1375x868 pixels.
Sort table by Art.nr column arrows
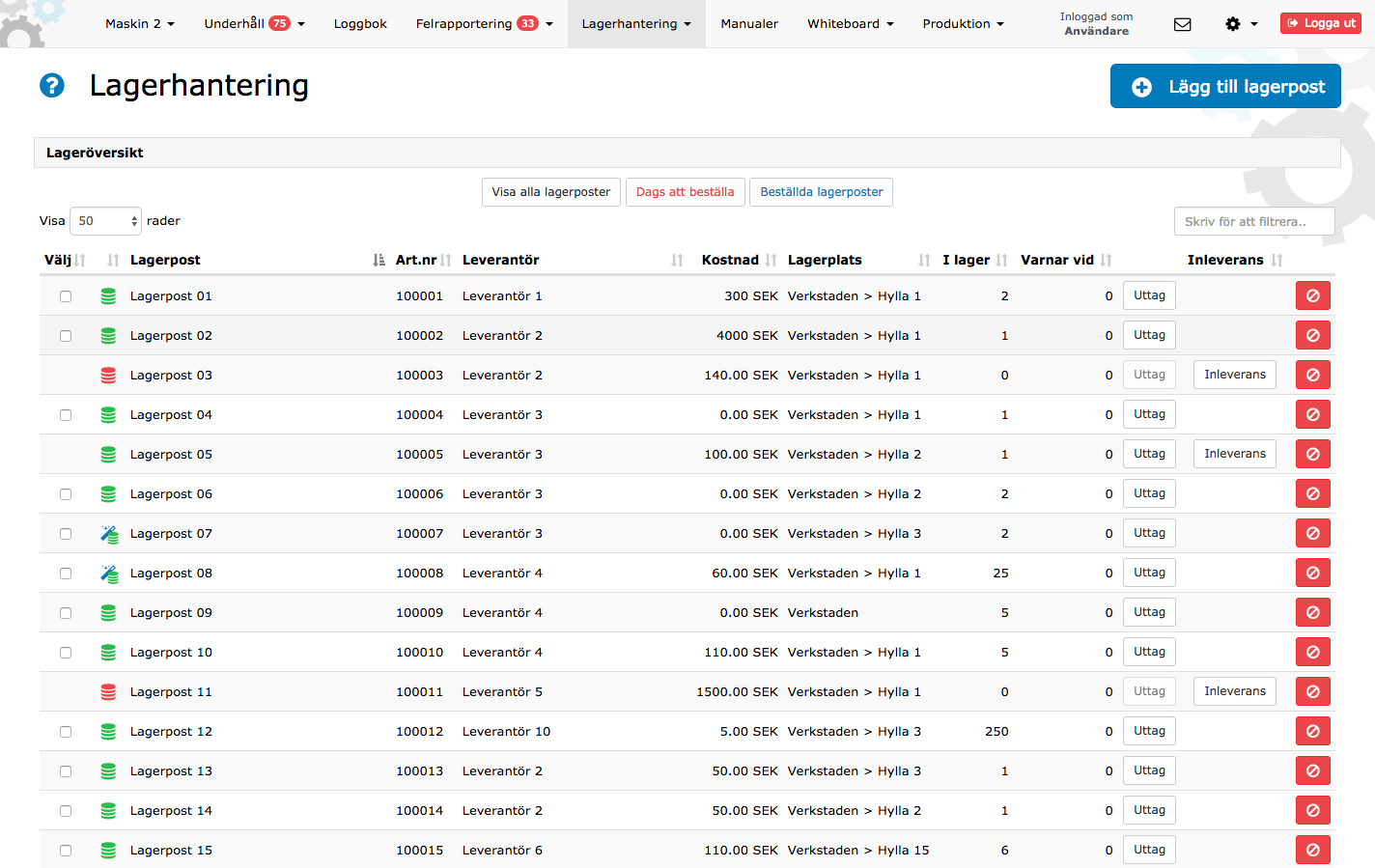pos(446,260)
